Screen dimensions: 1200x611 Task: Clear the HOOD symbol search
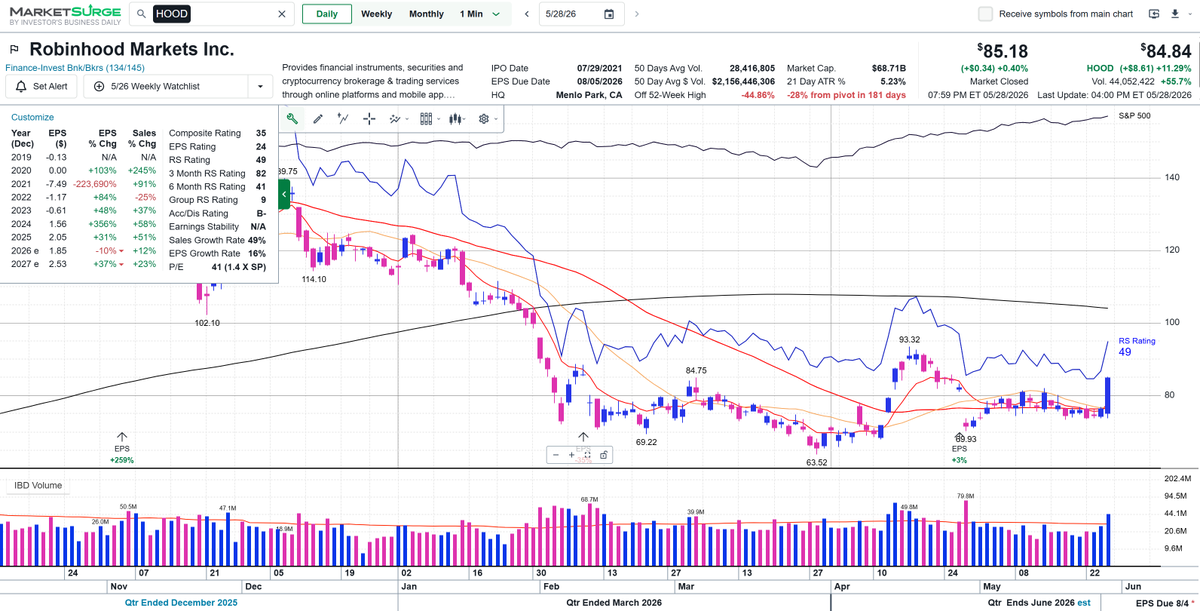point(282,14)
